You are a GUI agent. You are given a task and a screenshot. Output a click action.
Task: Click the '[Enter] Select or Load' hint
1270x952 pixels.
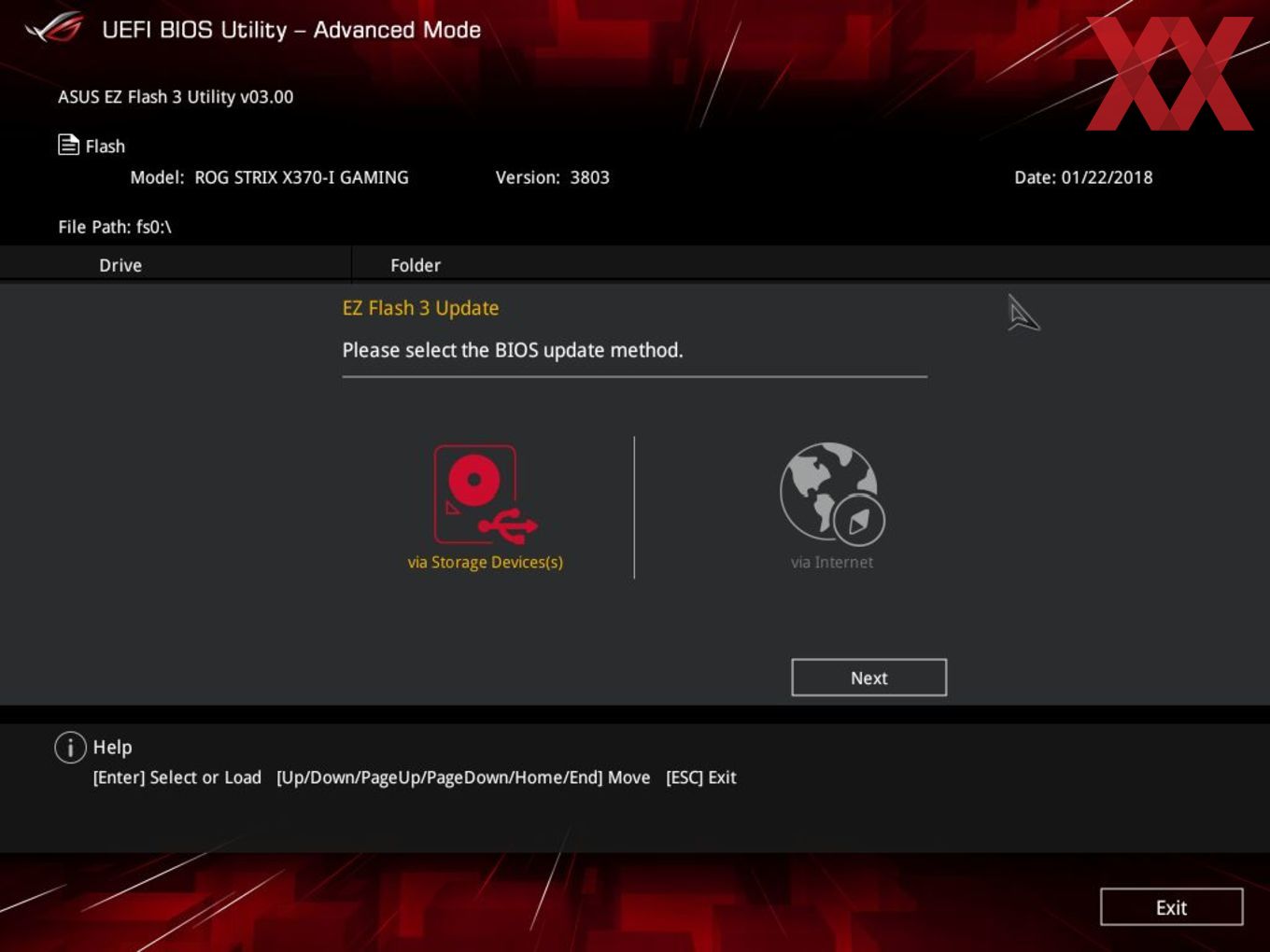pos(176,777)
